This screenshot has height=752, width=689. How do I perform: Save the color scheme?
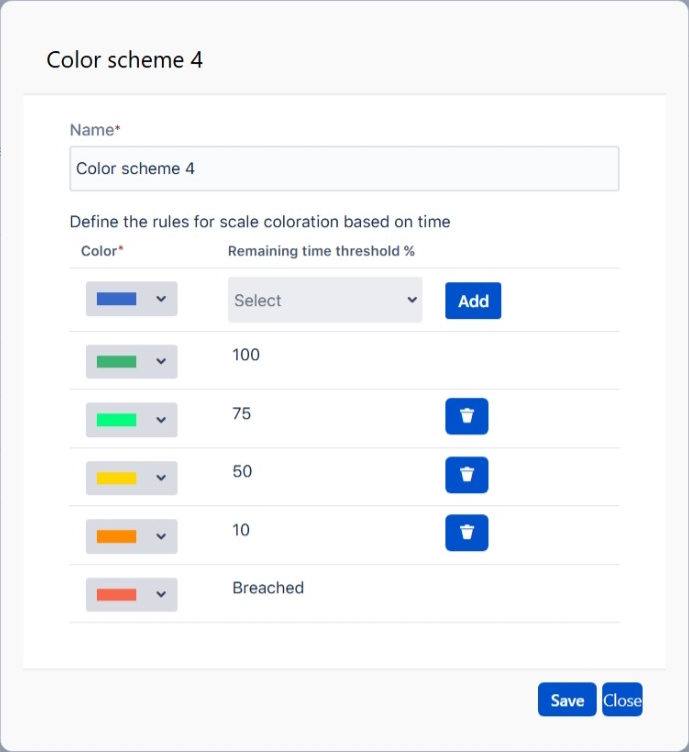(x=567, y=700)
